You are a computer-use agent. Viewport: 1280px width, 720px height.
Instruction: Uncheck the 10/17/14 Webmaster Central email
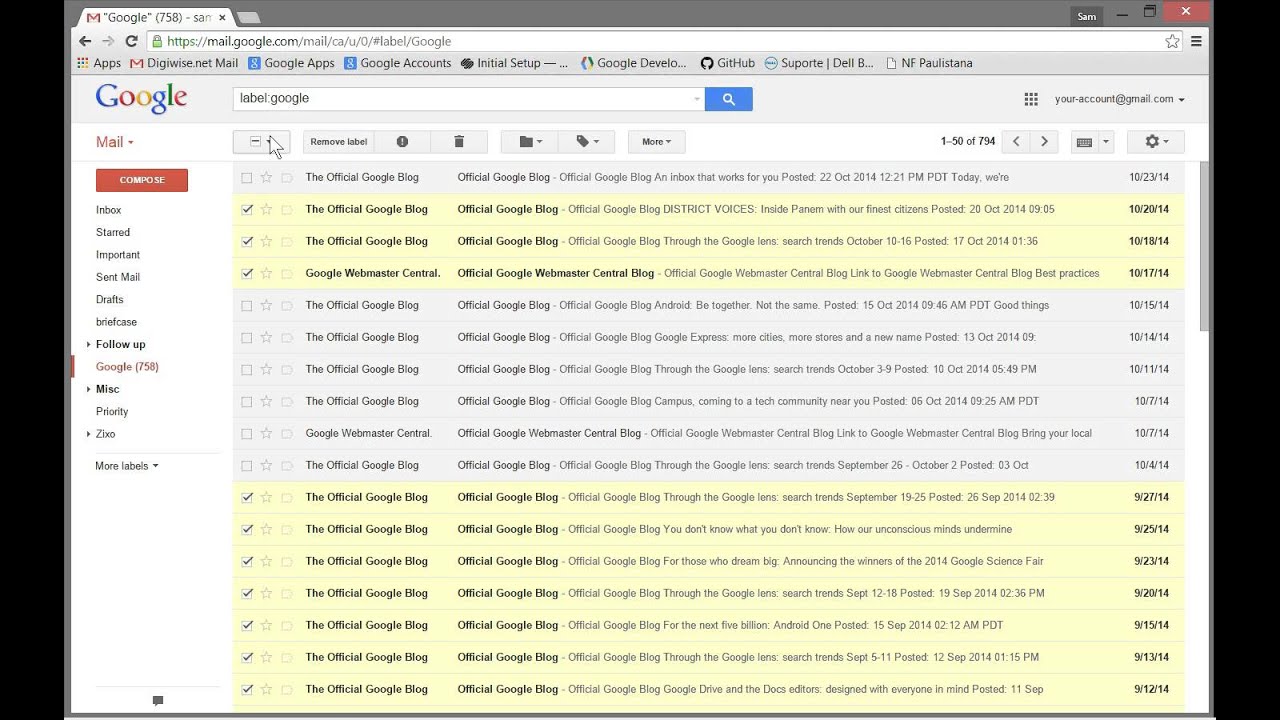(247, 273)
